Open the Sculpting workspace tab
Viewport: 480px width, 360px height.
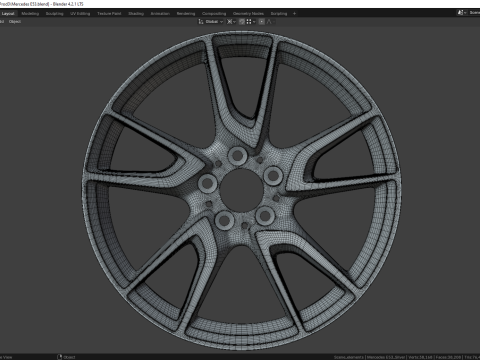55,14
